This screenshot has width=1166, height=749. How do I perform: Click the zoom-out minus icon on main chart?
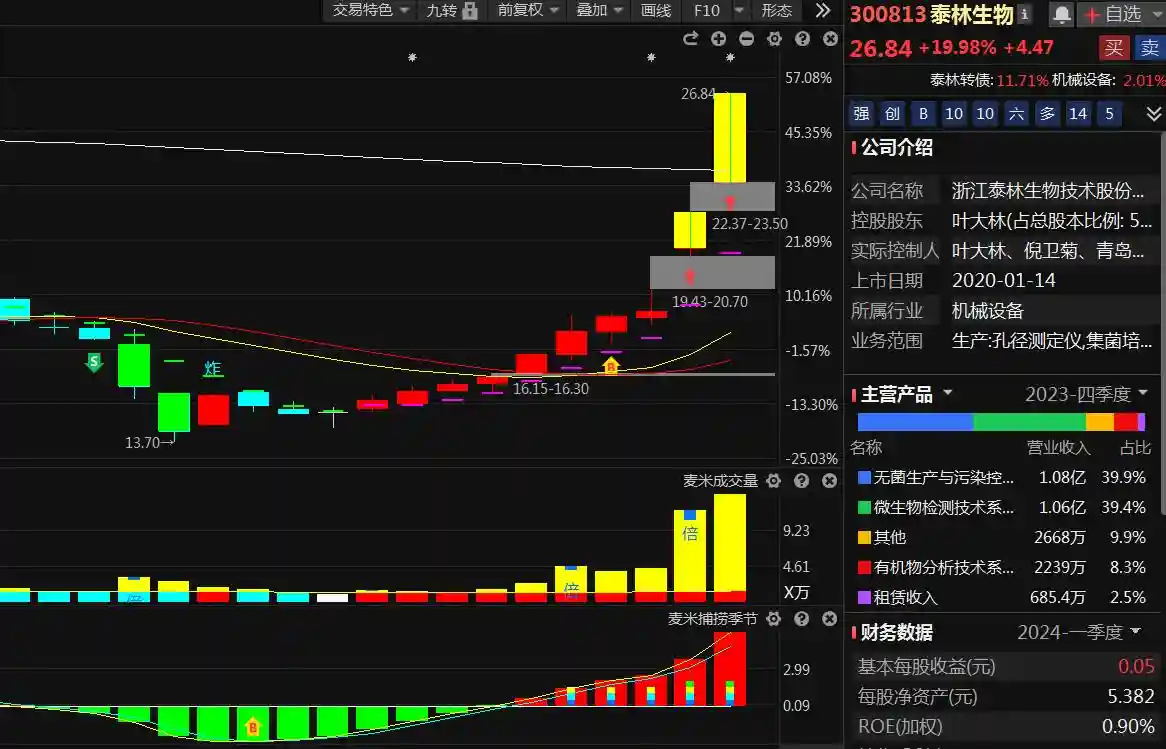pyautogui.click(x=746, y=38)
